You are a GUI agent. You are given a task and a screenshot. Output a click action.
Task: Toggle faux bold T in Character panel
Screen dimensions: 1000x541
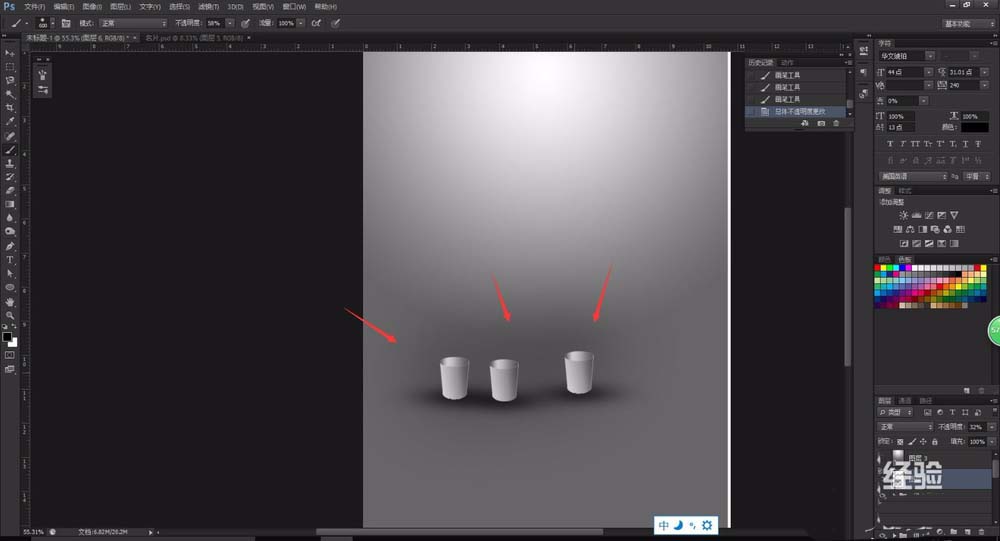[x=890, y=144]
